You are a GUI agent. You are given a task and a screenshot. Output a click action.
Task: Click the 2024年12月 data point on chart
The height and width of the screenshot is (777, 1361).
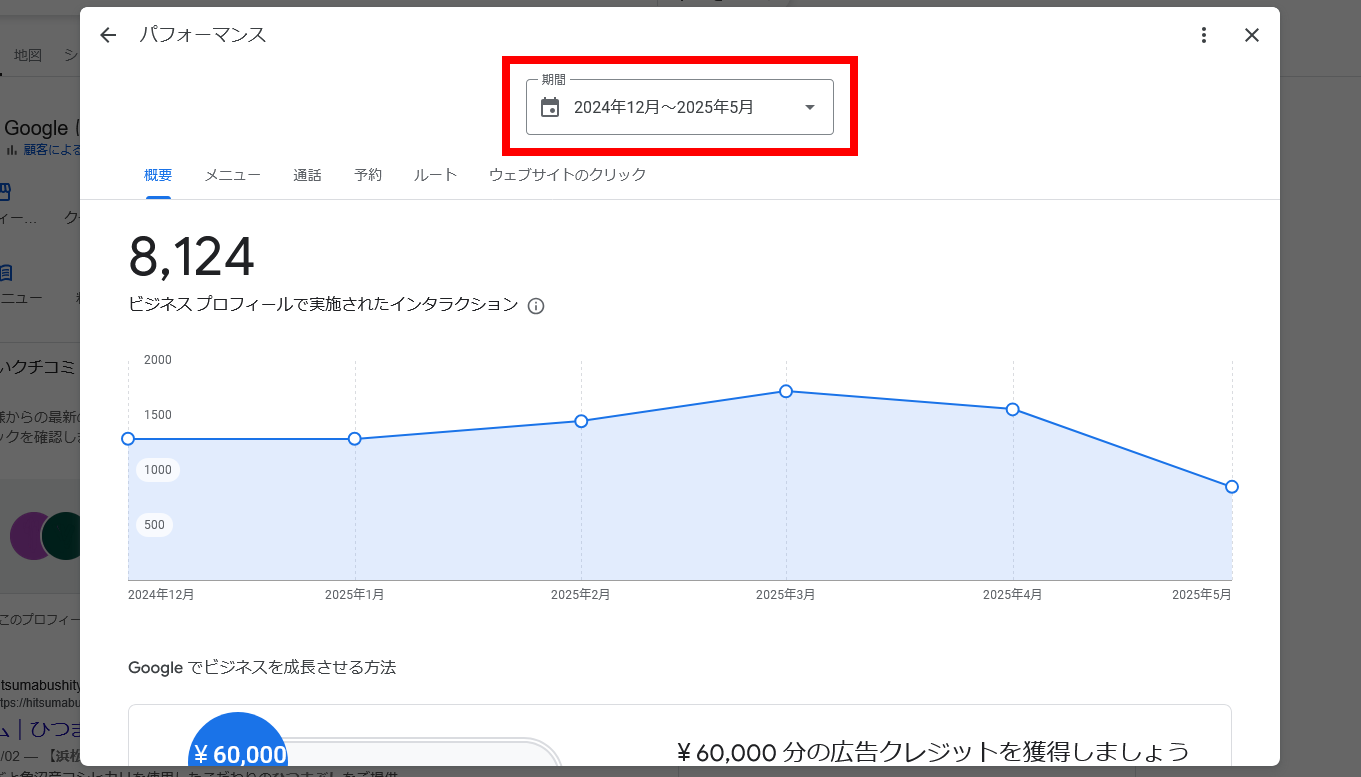click(128, 439)
